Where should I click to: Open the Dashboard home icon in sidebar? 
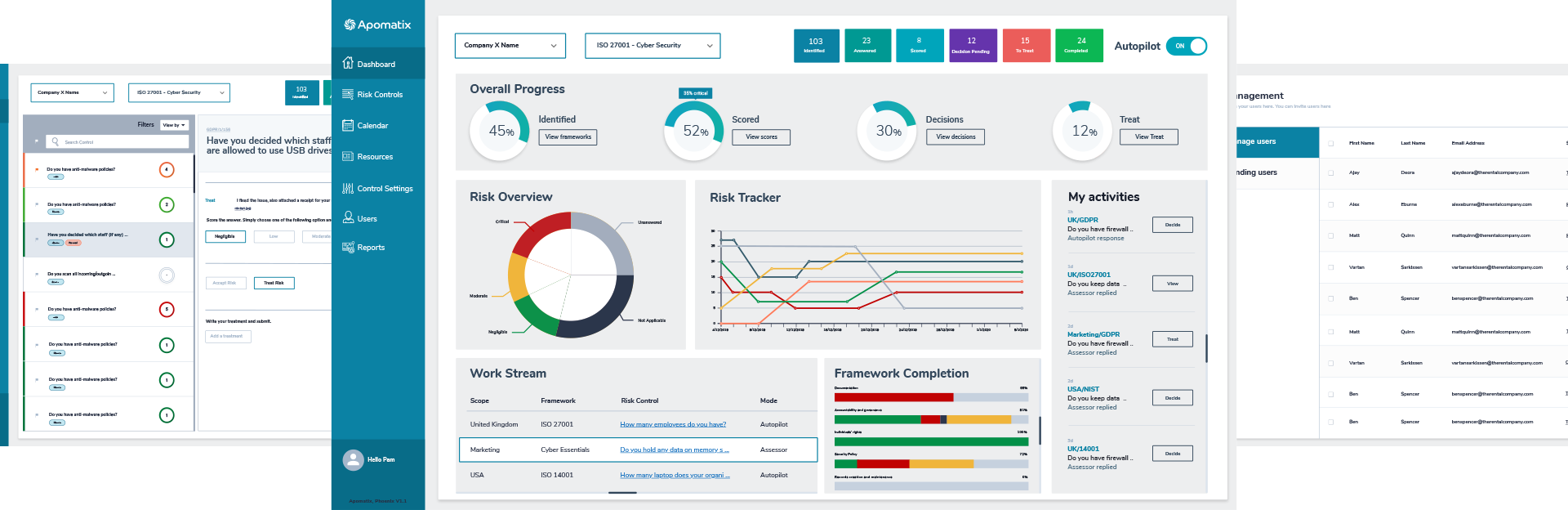point(348,63)
